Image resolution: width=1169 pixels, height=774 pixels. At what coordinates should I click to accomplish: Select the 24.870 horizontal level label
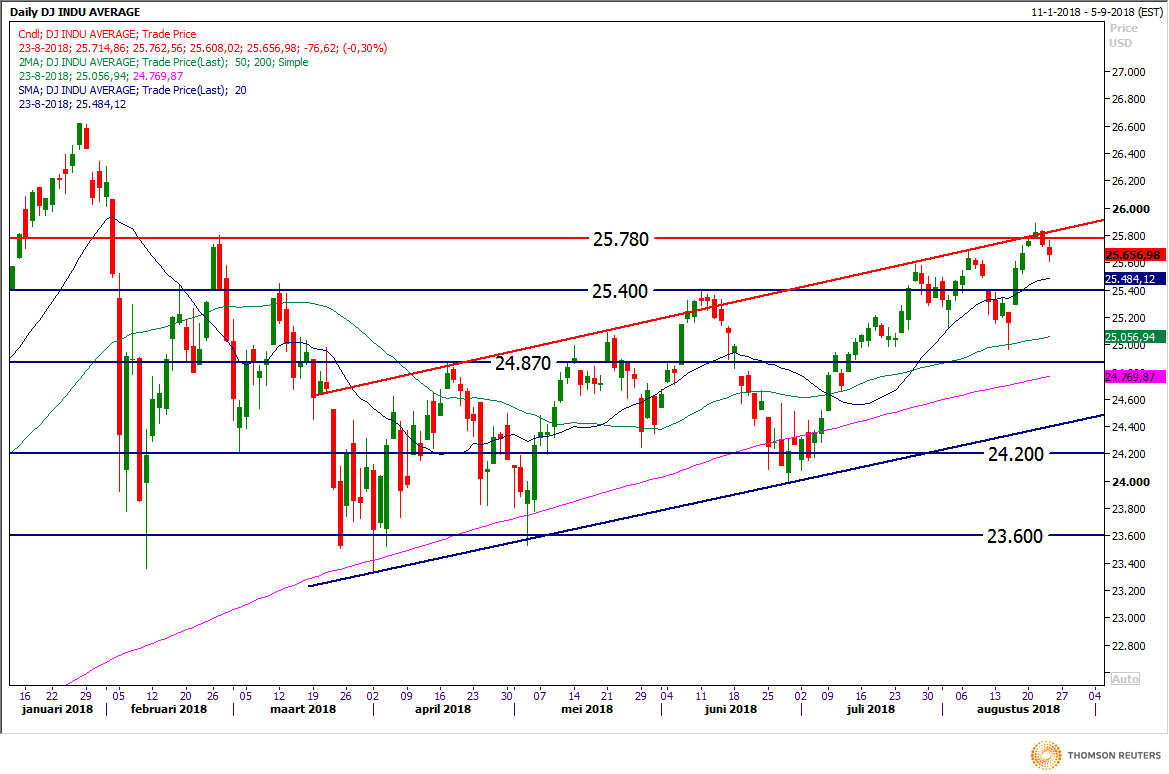coord(523,363)
